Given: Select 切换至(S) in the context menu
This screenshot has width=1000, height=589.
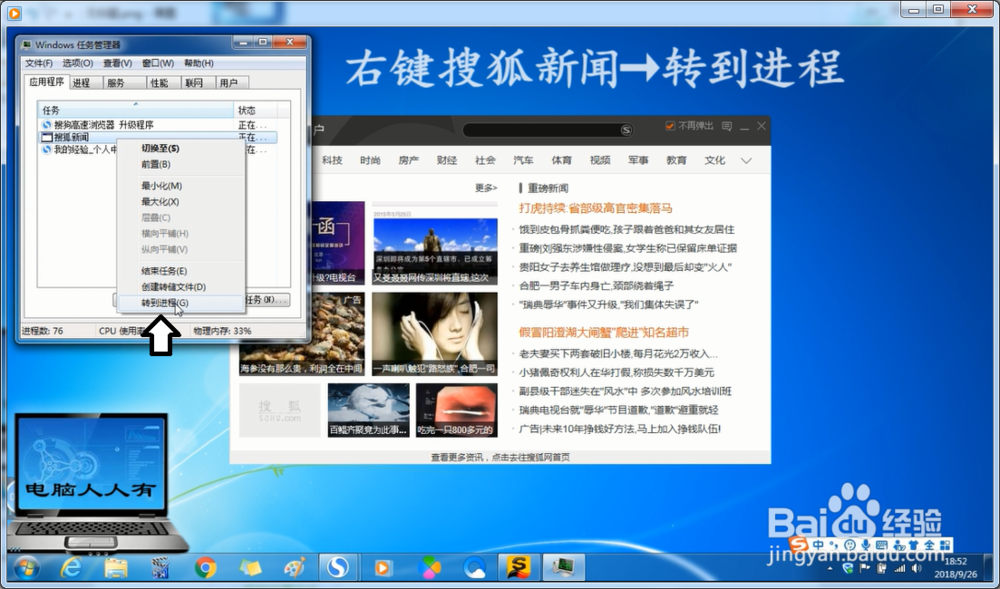Looking at the screenshot, I should click(181, 148).
